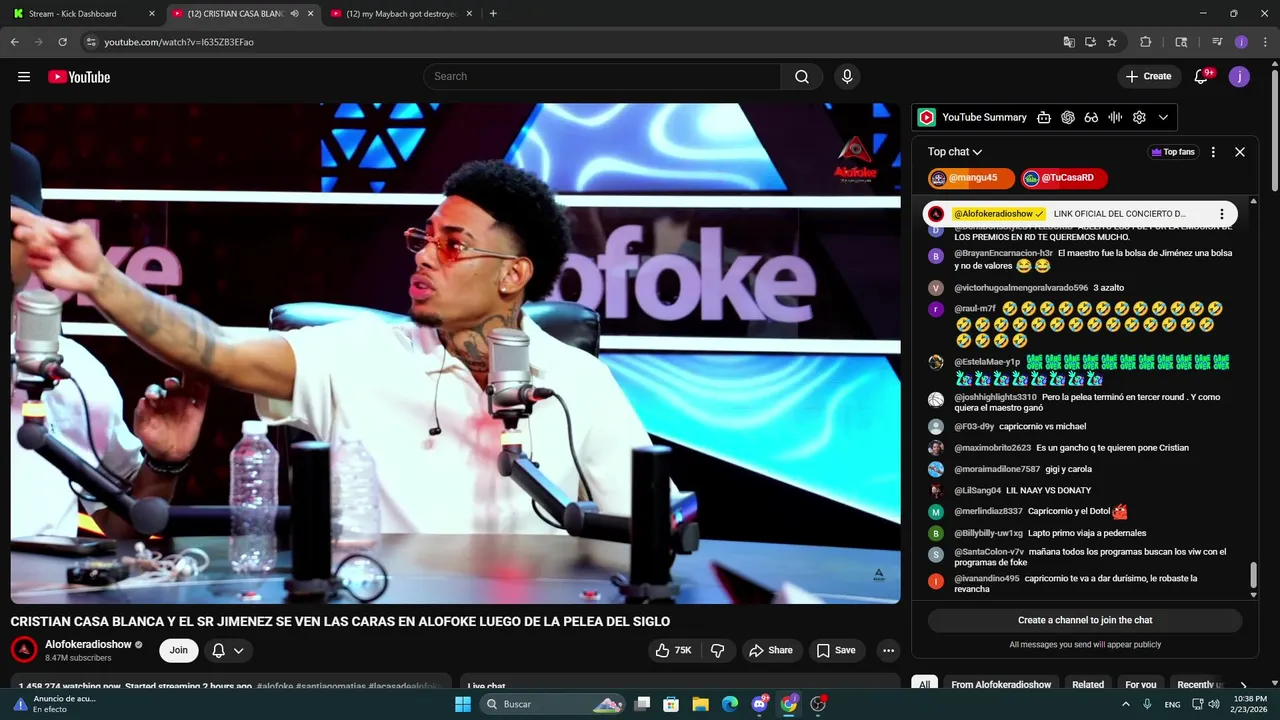Viewport: 1280px width, 720px height.
Task: Click the taskbar Buscar search box
Action: 553,704
